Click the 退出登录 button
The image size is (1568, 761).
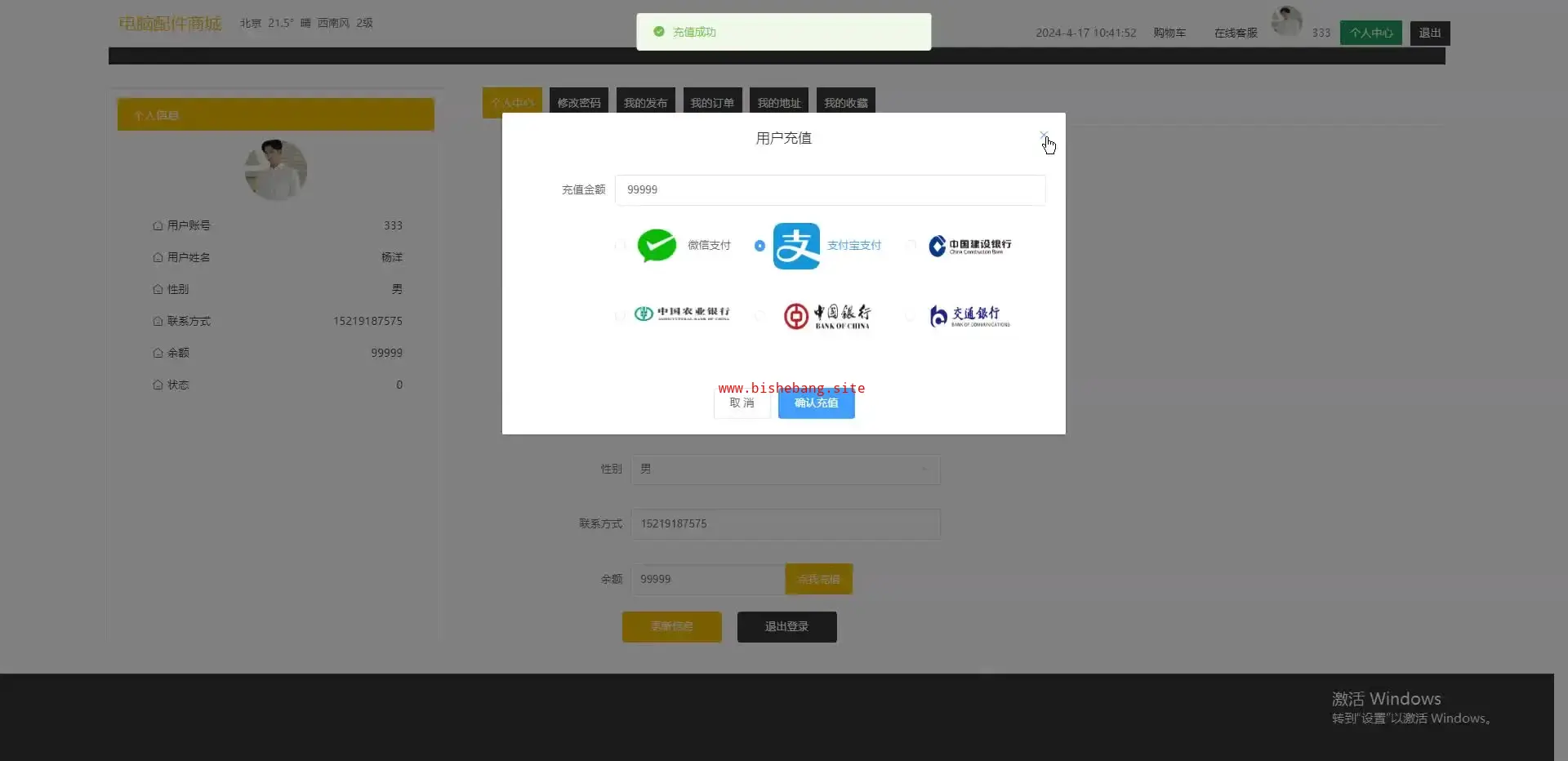(787, 627)
